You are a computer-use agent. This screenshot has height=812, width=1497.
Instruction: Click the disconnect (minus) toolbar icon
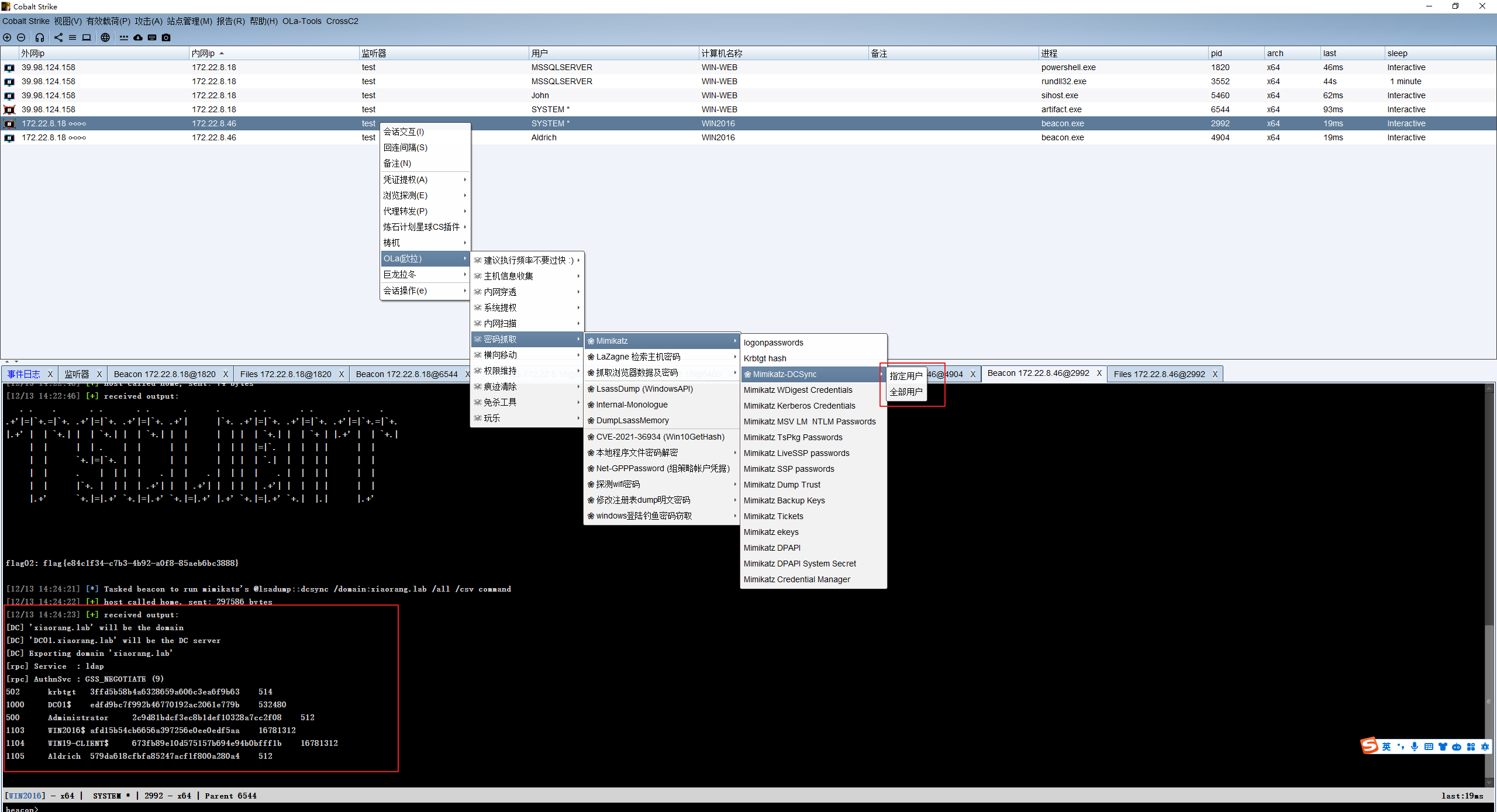click(21, 37)
